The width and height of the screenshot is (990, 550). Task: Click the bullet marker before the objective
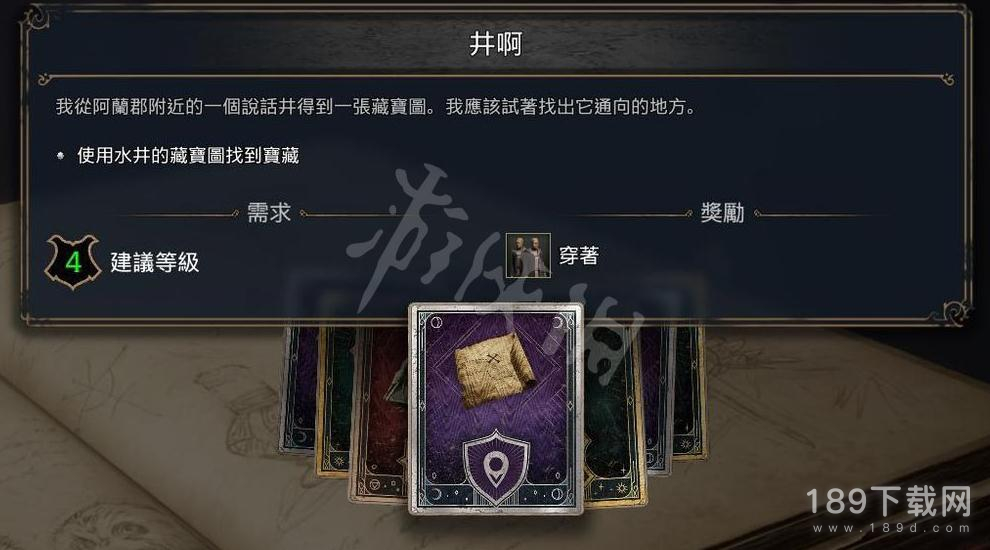point(61,155)
